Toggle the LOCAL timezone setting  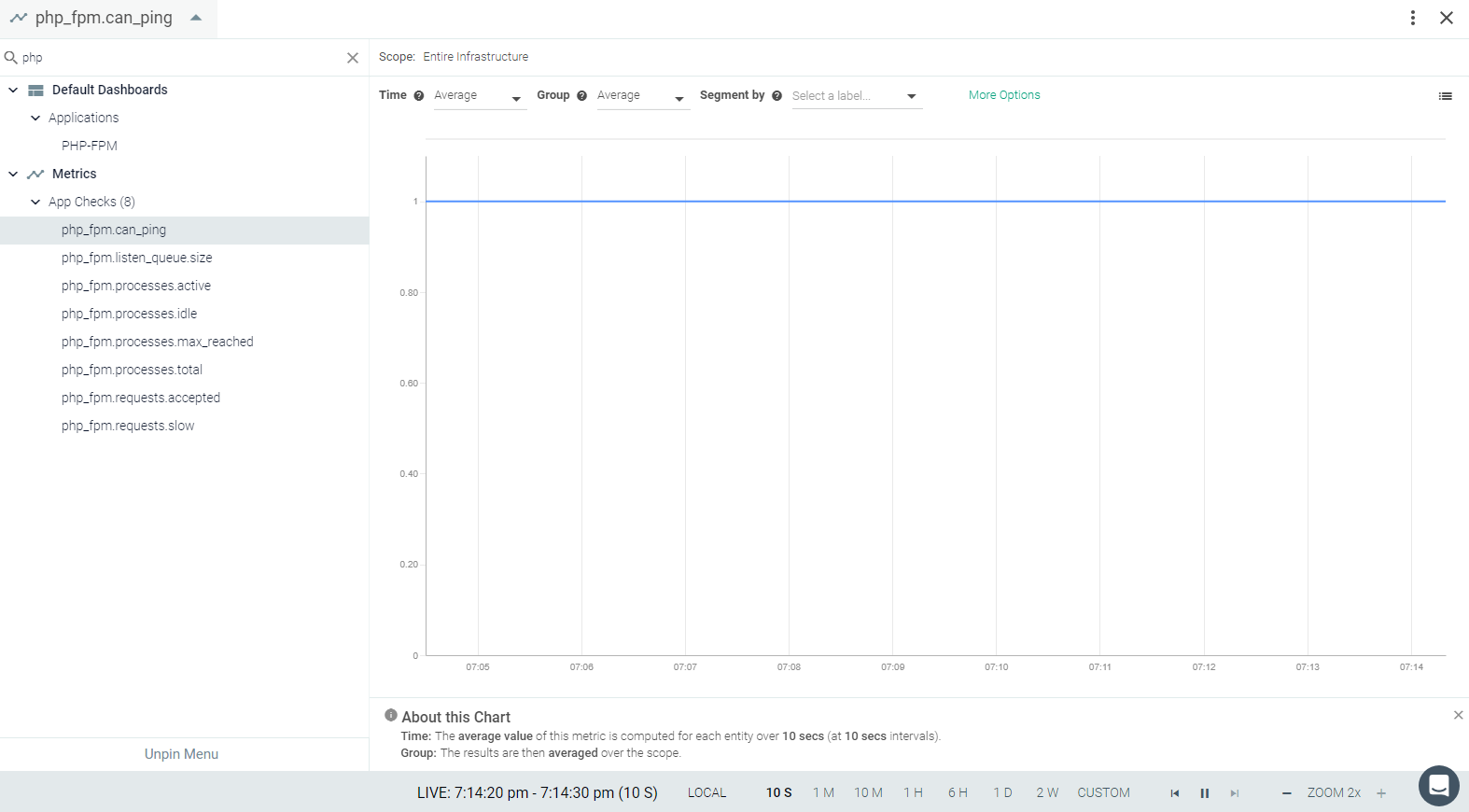coord(707,793)
